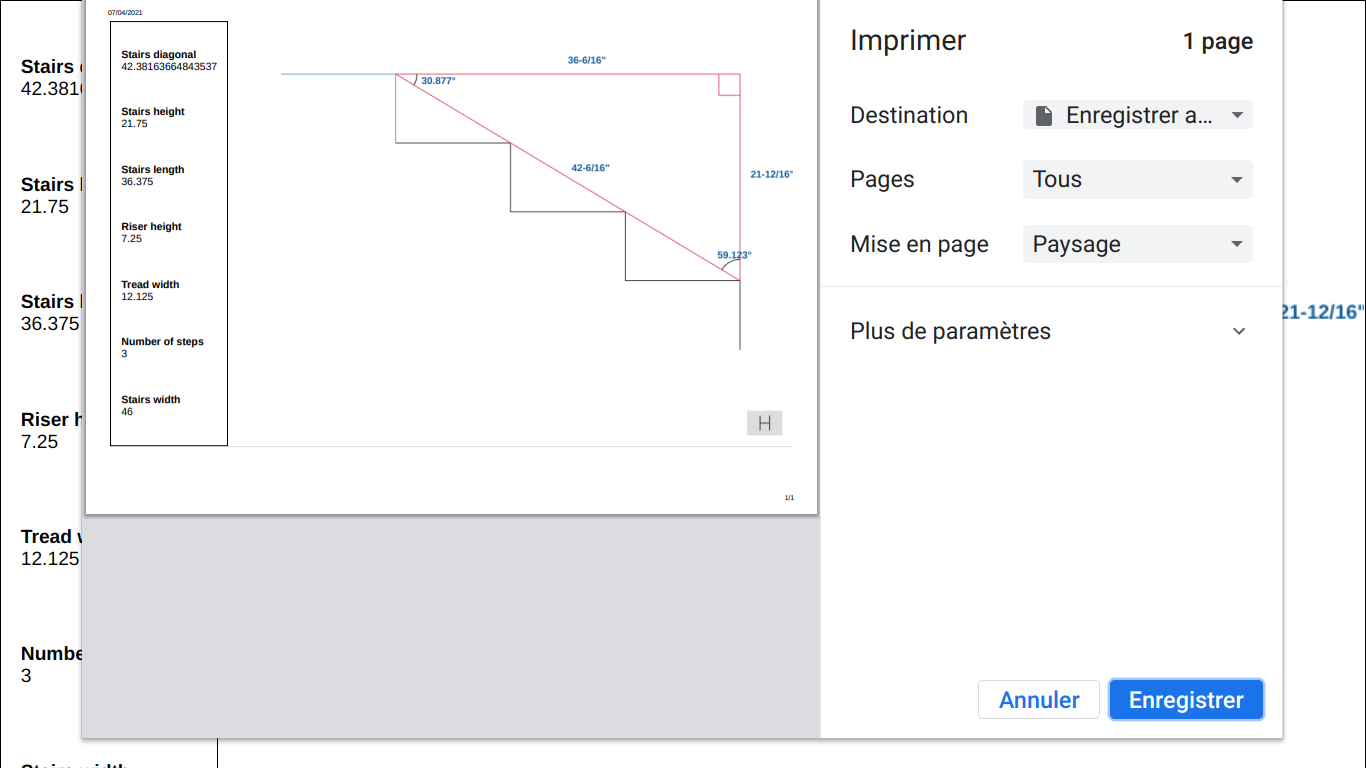The width and height of the screenshot is (1366, 768).
Task: Click the red right-angle marker in diagram
Action: (x=729, y=85)
